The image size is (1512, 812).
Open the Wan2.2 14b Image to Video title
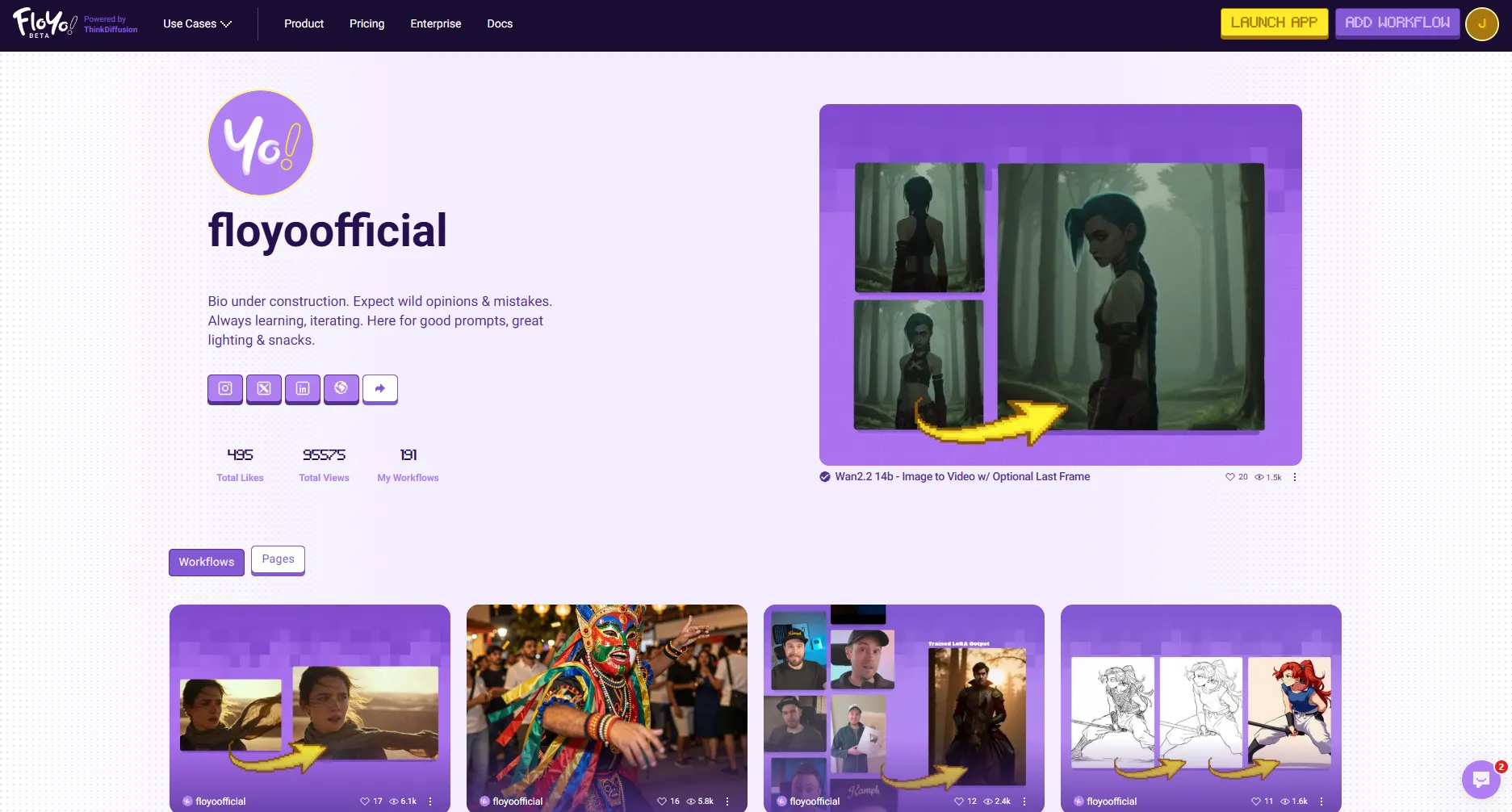[962, 477]
